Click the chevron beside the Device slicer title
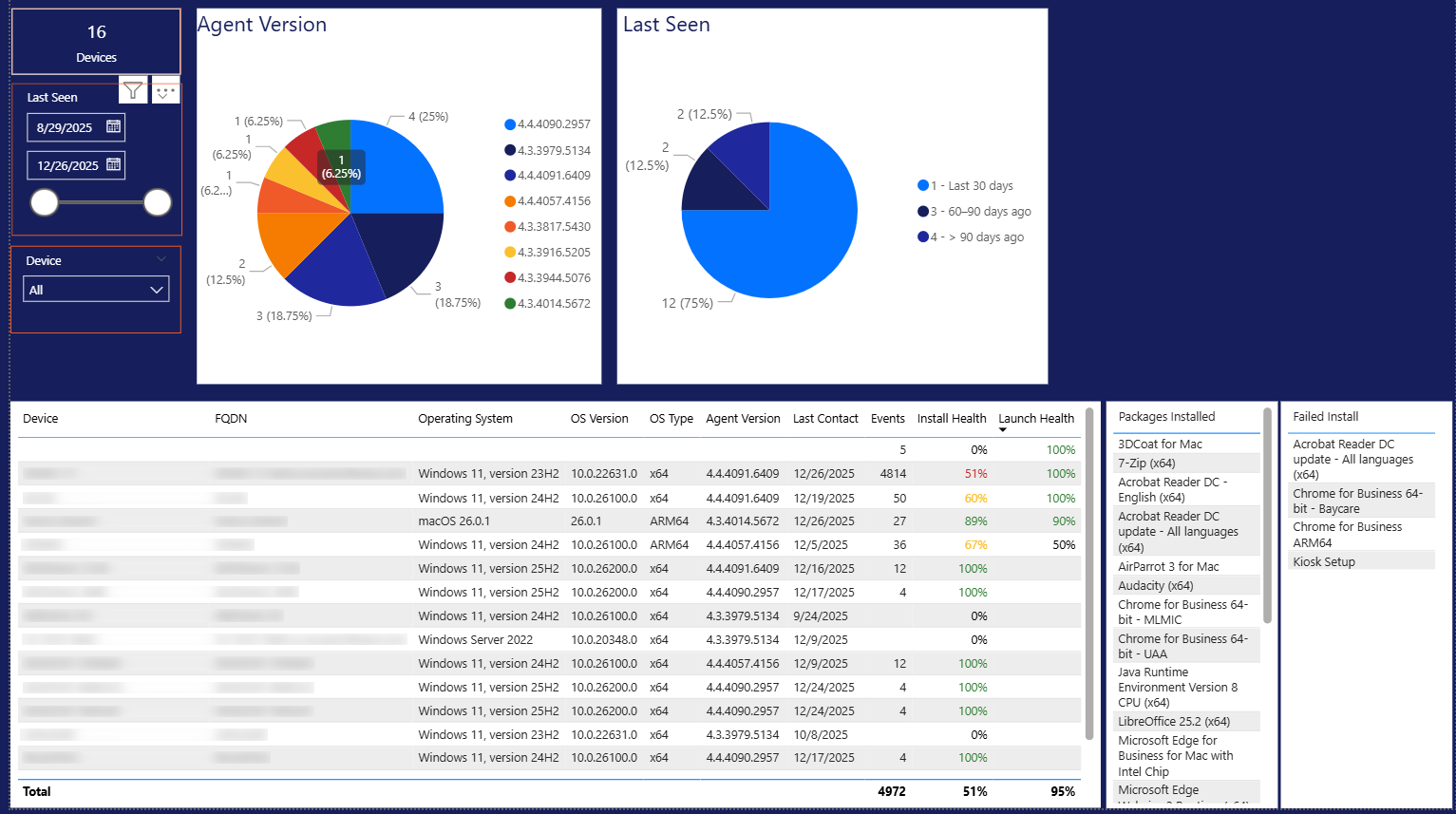Screen dimensions: 1456x814 pos(161,259)
